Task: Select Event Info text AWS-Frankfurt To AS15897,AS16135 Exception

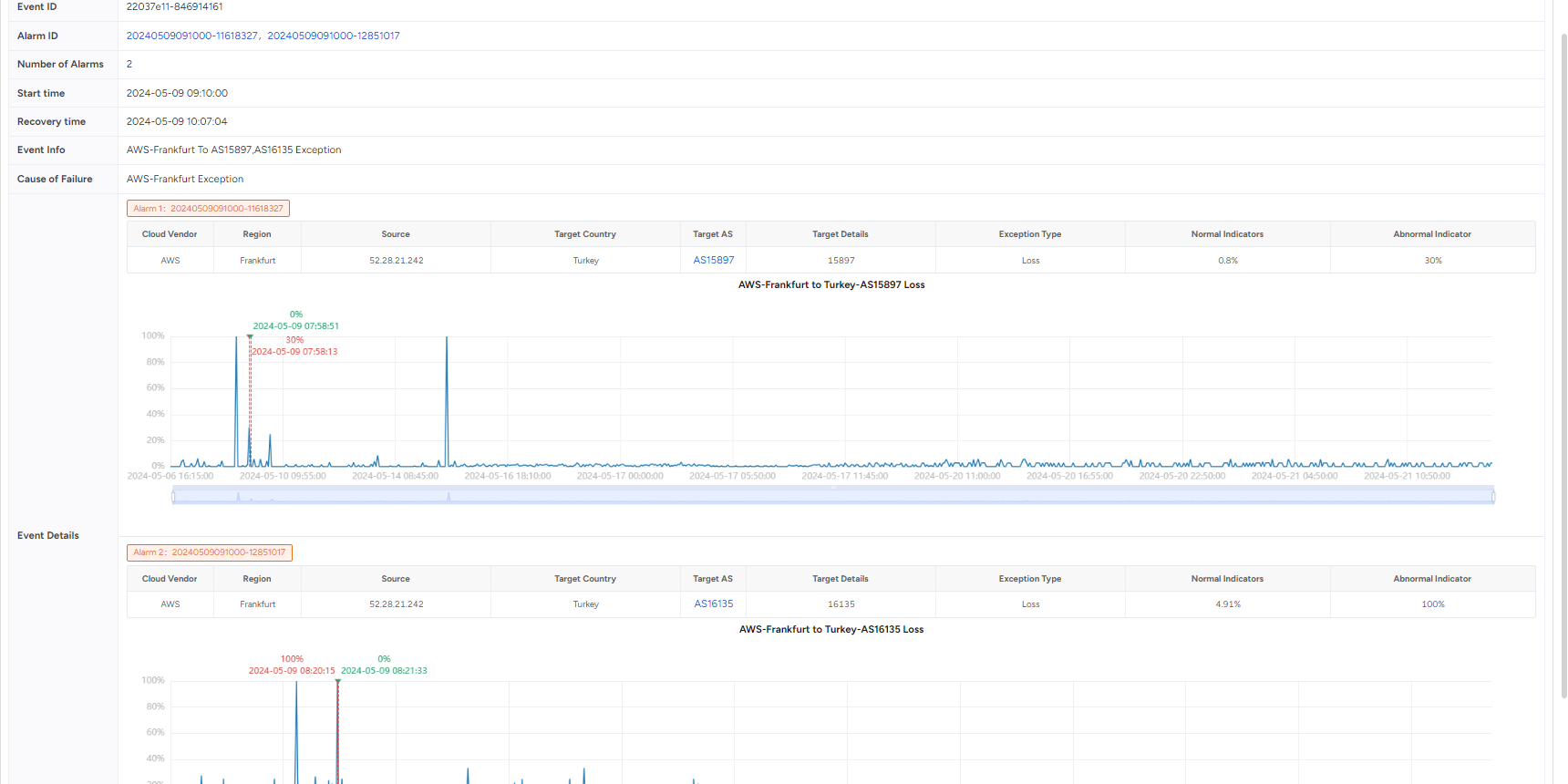Action: [x=233, y=150]
